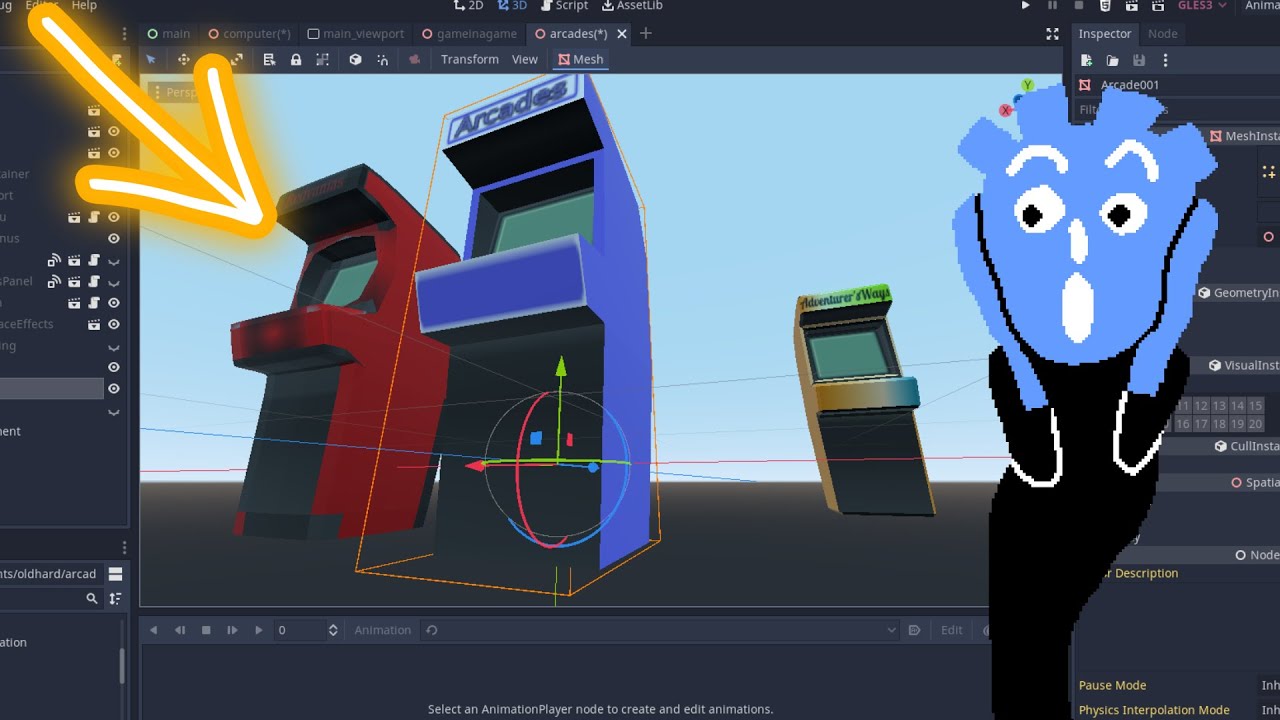Image resolution: width=1280 pixels, height=720 pixels.
Task: Save the edited resource
Action: (1138, 61)
